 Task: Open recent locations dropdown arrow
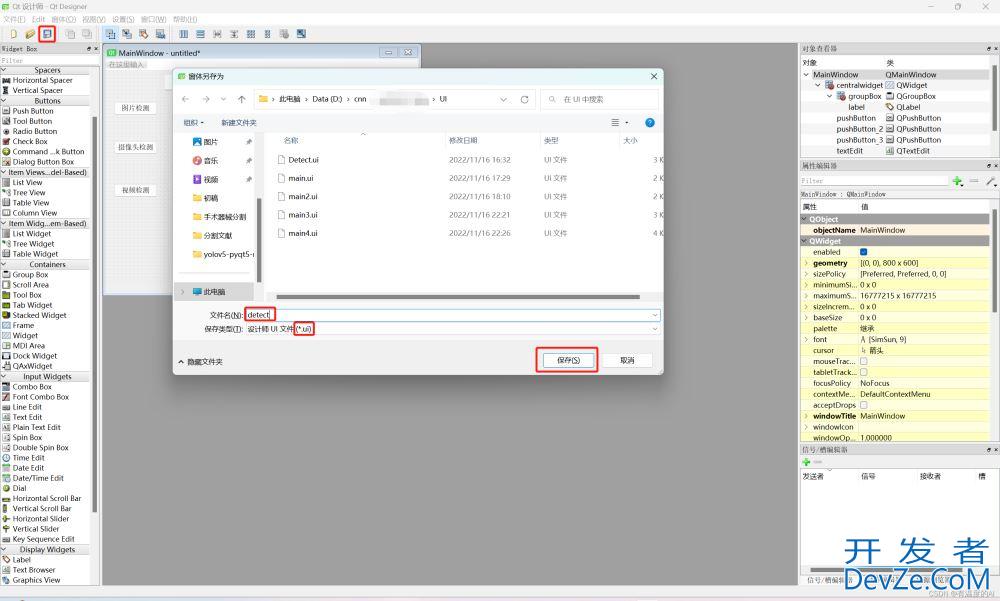pyautogui.click(x=223, y=100)
